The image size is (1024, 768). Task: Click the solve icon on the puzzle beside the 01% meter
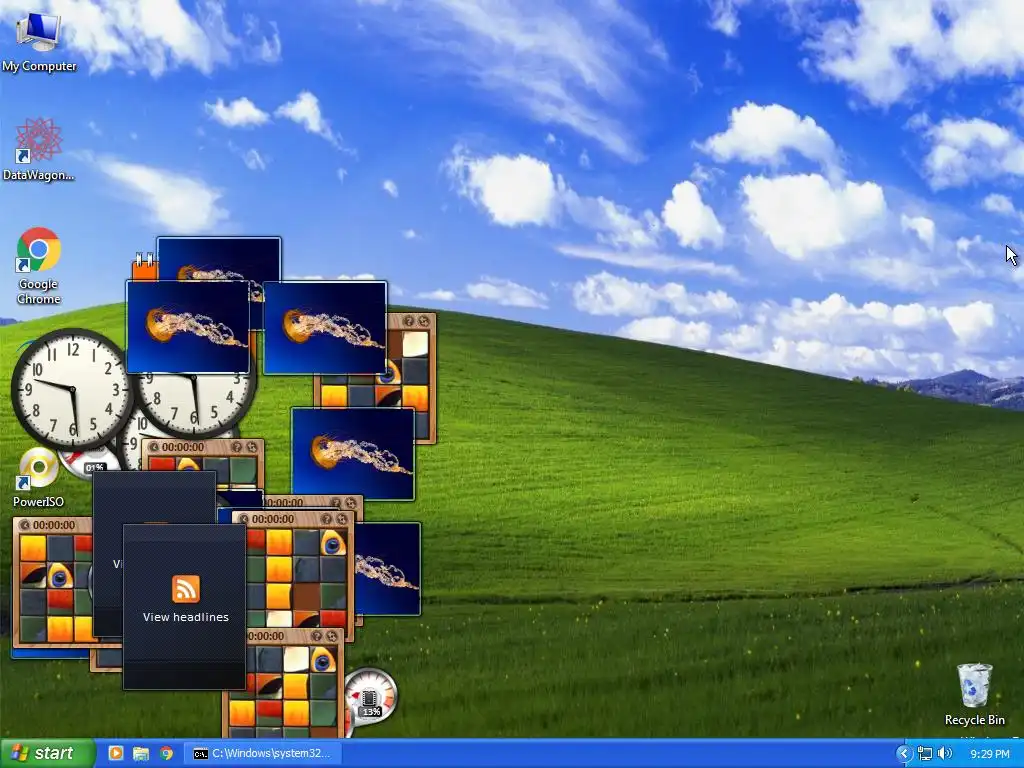(251, 447)
